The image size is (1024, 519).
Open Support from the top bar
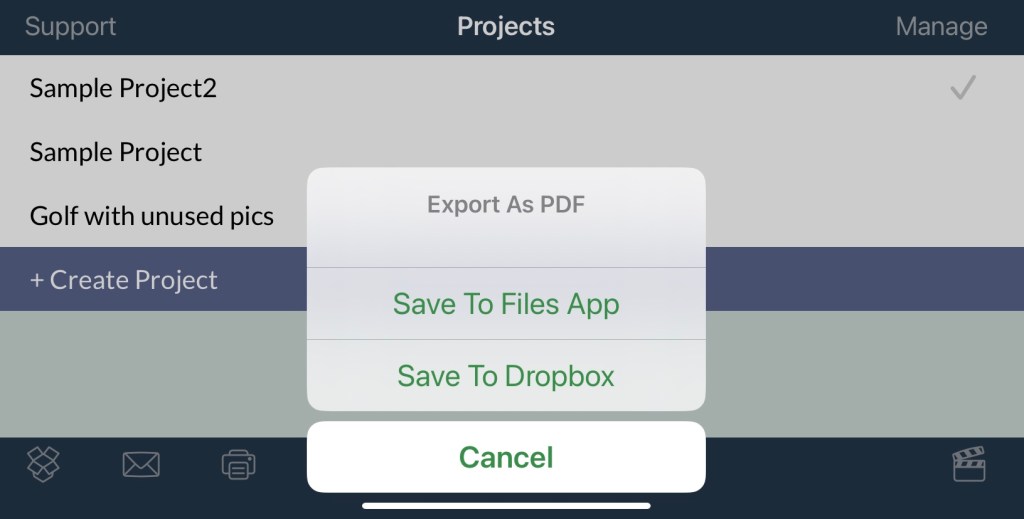(70, 26)
